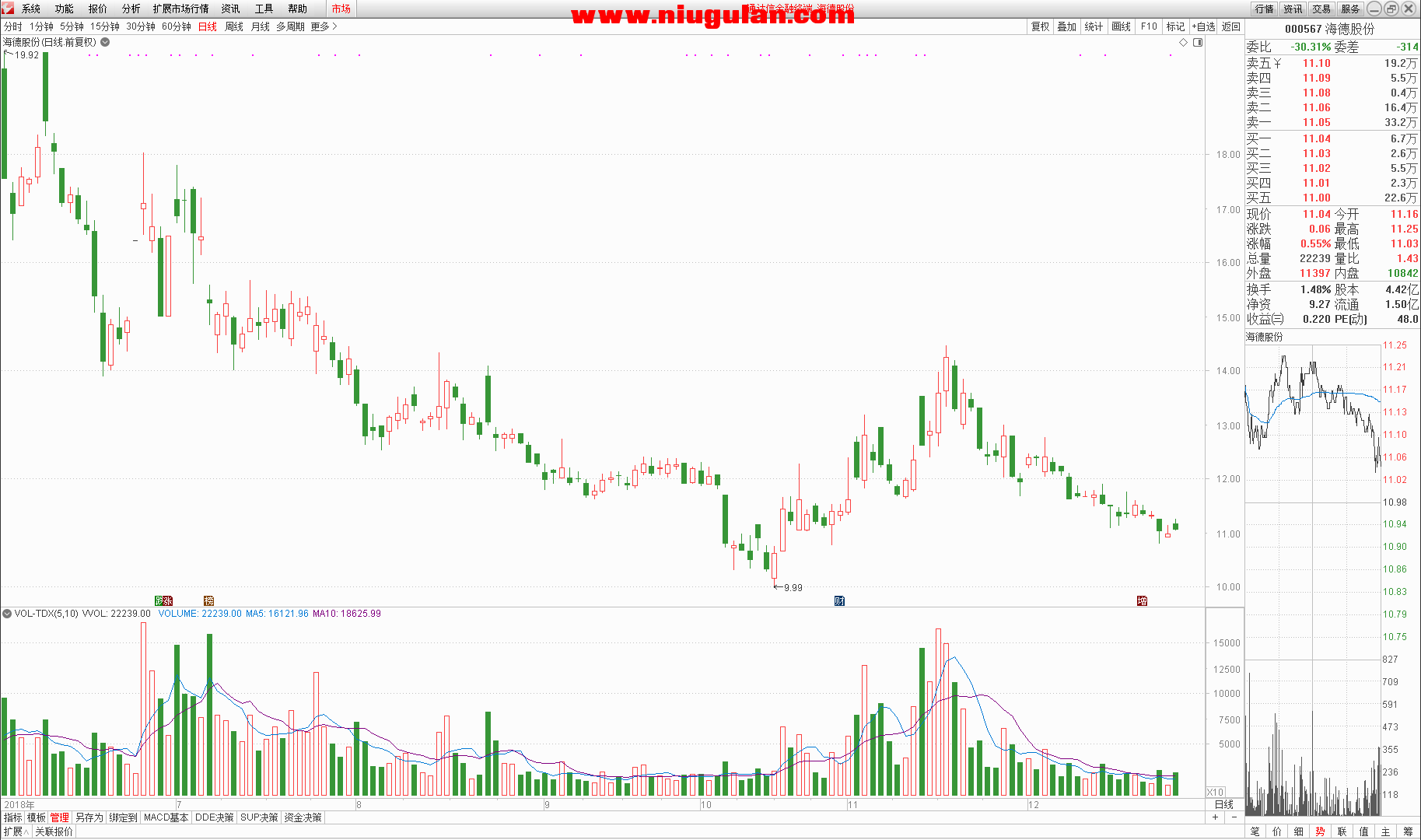The height and width of the screenshot is (840, 1421).
Task: Click the 日线 label under volume scale
Action: (x=1224, y=804)
